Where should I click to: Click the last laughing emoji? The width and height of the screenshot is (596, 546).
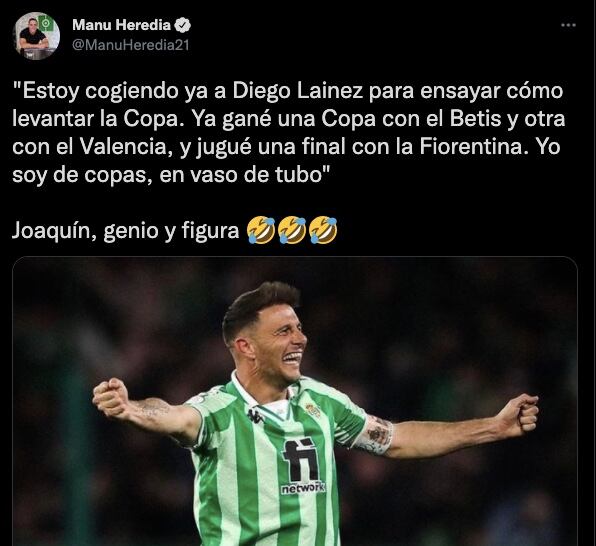(323, 230)
